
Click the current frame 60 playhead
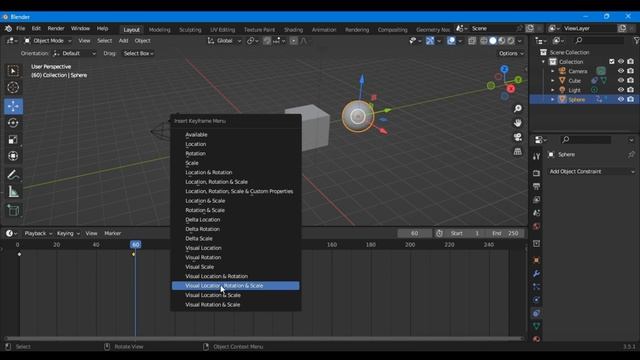[136, 244]
